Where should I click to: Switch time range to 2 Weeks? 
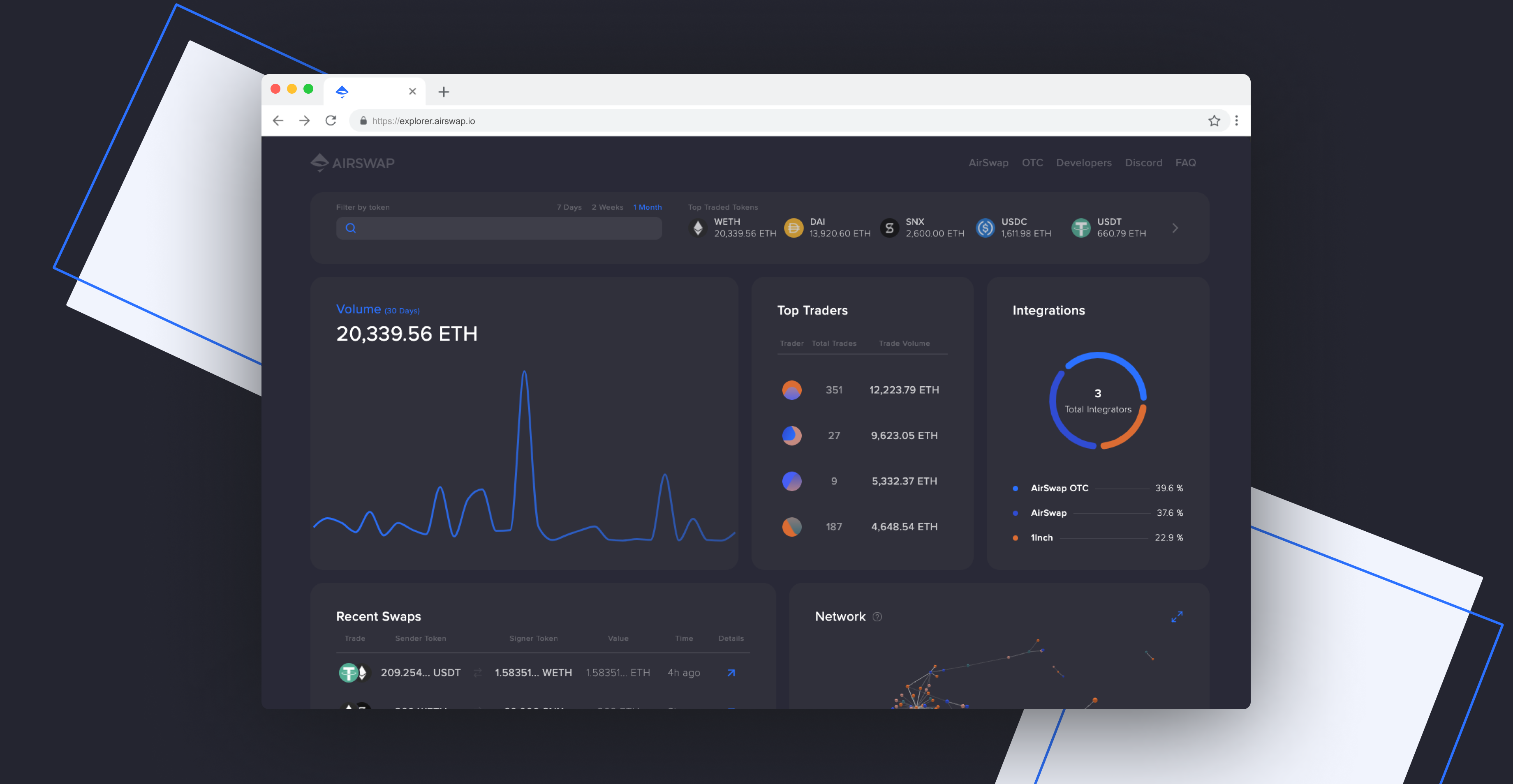(607, 207)
